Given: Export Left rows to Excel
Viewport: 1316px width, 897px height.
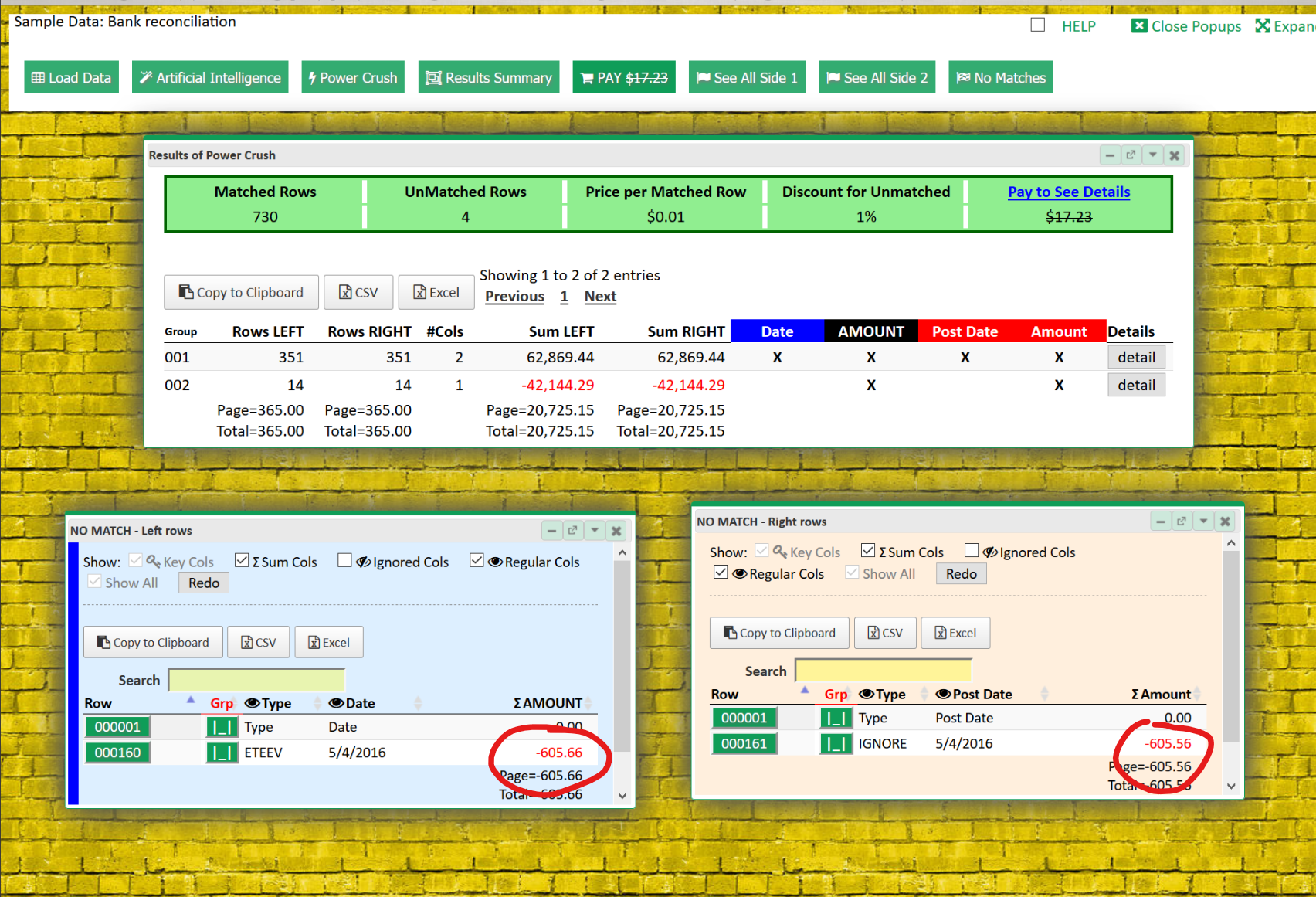Looking at the screenshot, I should click(x=329, y=642).
